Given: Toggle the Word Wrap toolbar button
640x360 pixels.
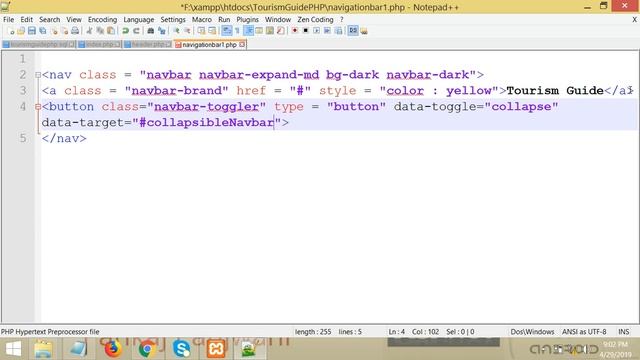Looking at the screenshot, I should tap(227, 31).
